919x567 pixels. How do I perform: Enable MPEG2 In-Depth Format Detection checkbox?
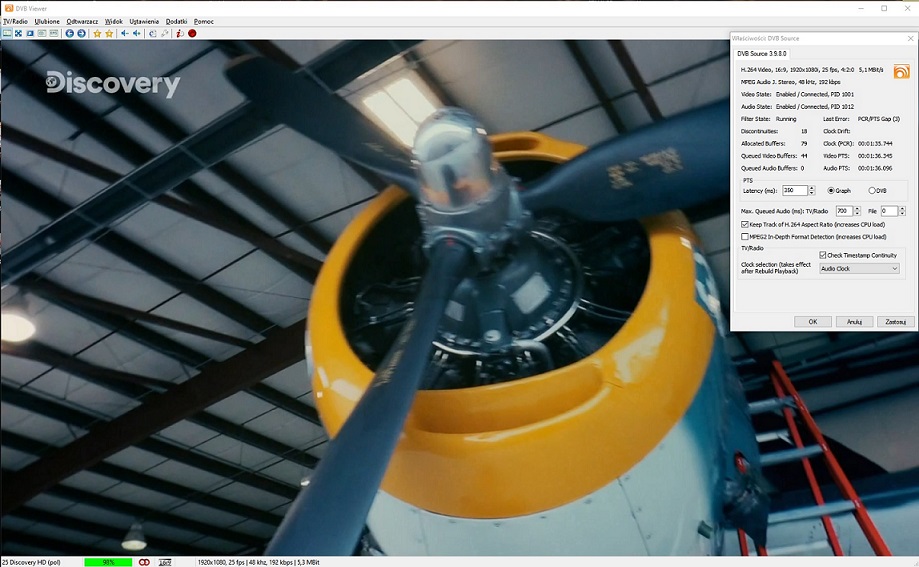814,237
